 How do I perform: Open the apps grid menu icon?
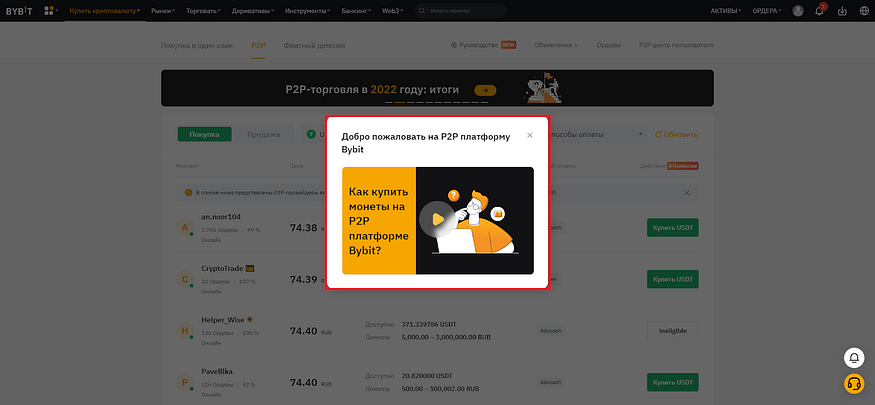click(x=49, y=11)
